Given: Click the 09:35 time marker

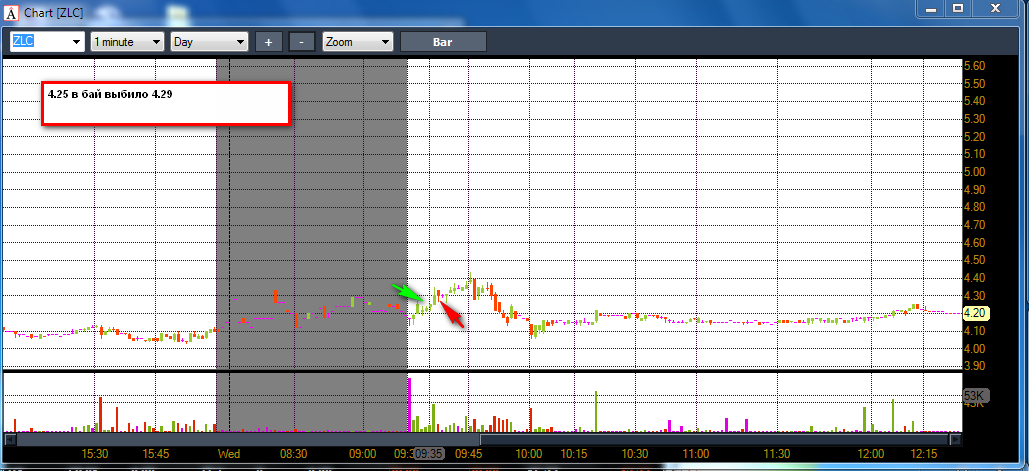Looking at the screenshot, I should (430, 454).
